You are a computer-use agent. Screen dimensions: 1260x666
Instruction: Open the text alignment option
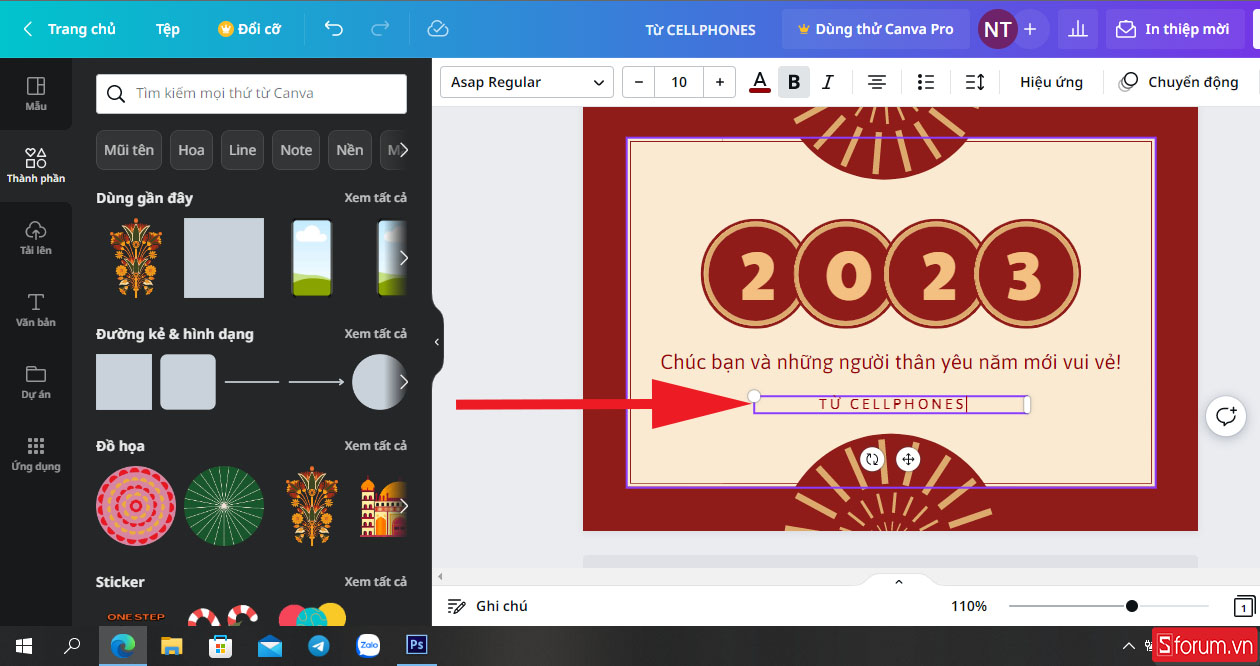pyautogui.click(x=877, y=82)
